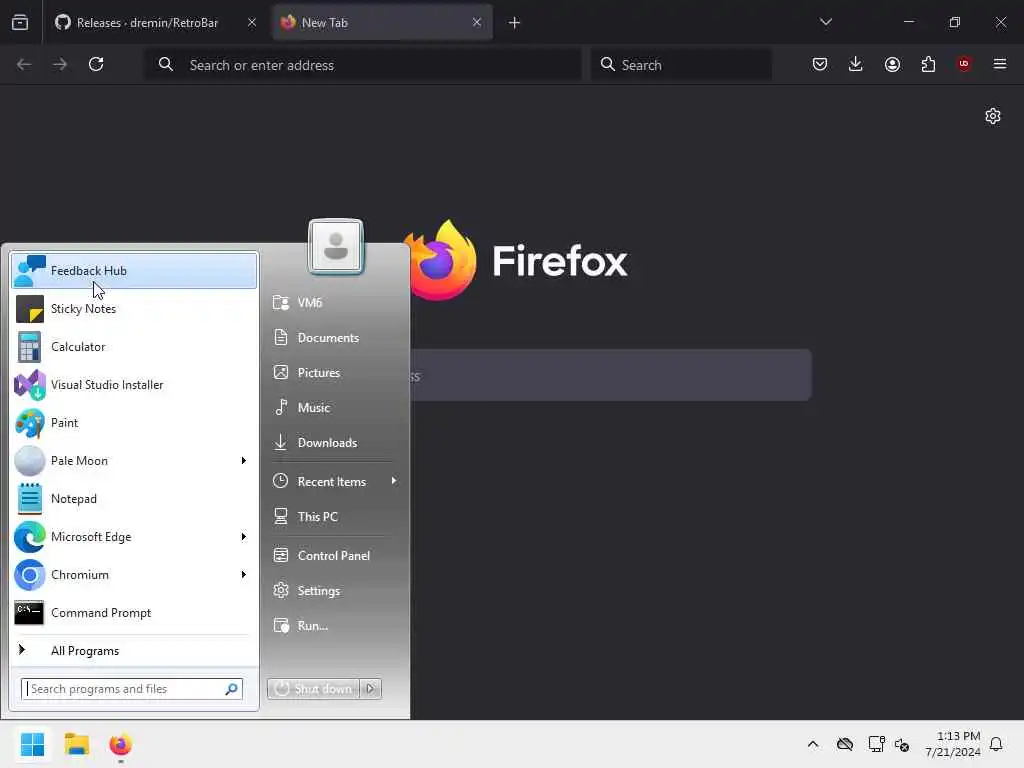Open notifications bell icon

tap(997, 744)
